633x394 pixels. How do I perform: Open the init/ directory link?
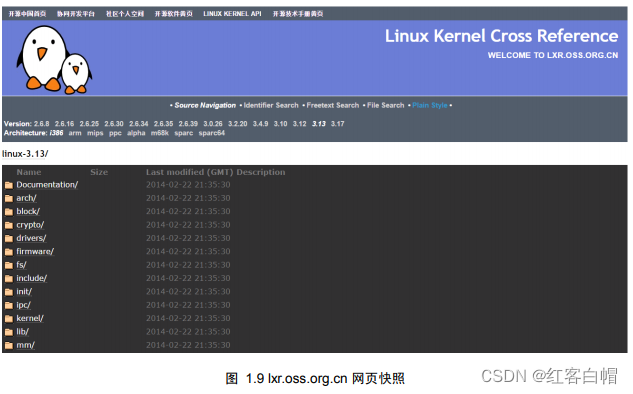click(x=24, y=291)
